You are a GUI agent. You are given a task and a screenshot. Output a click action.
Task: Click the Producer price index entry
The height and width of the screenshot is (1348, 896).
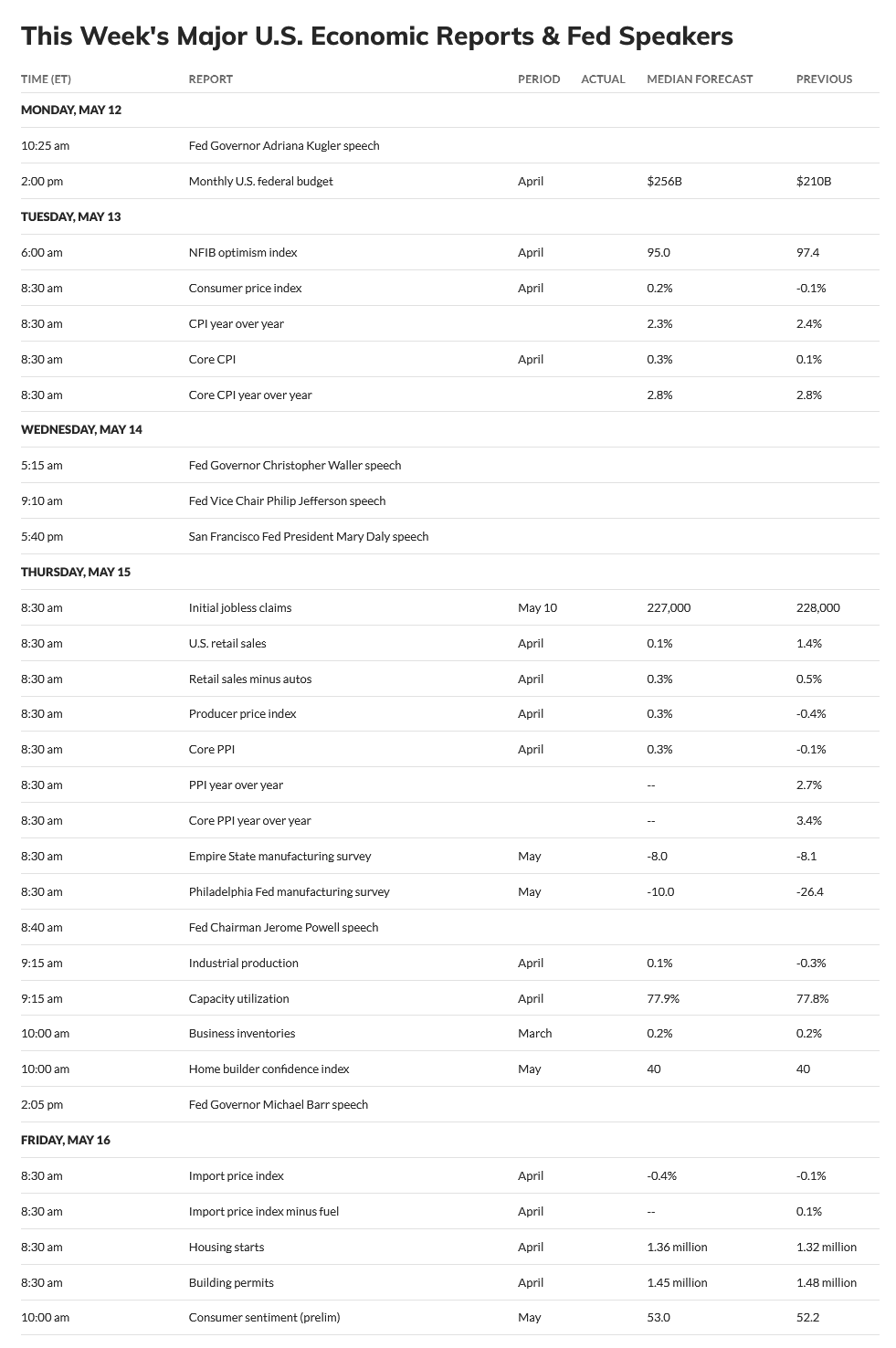(x=242, y=713)
